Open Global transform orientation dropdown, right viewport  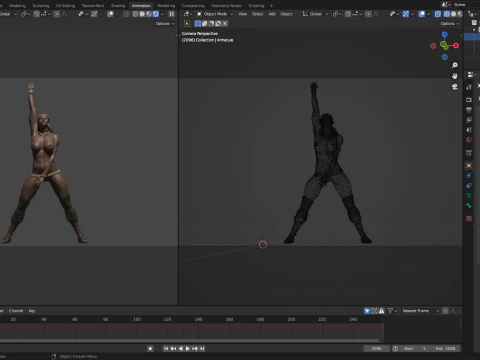(315, 14)
